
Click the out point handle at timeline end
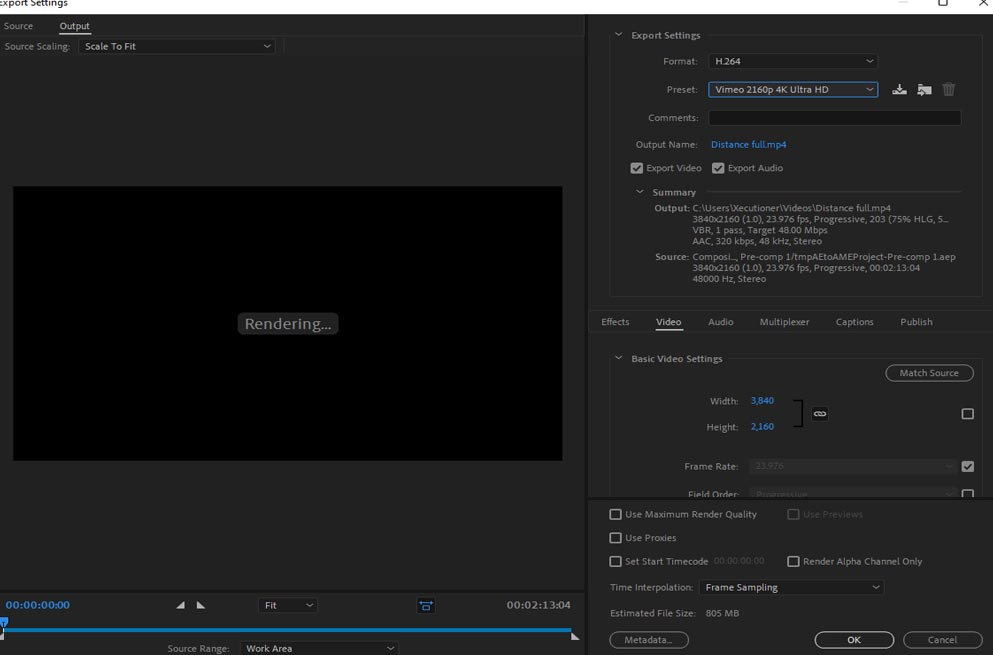(574, 635)
